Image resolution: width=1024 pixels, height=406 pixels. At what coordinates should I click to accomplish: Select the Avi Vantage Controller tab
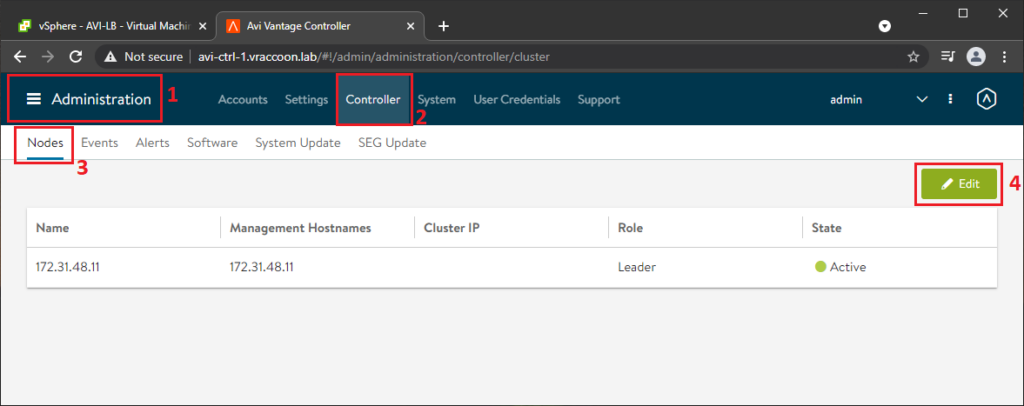pyautogui.click(x=319, y=26)
